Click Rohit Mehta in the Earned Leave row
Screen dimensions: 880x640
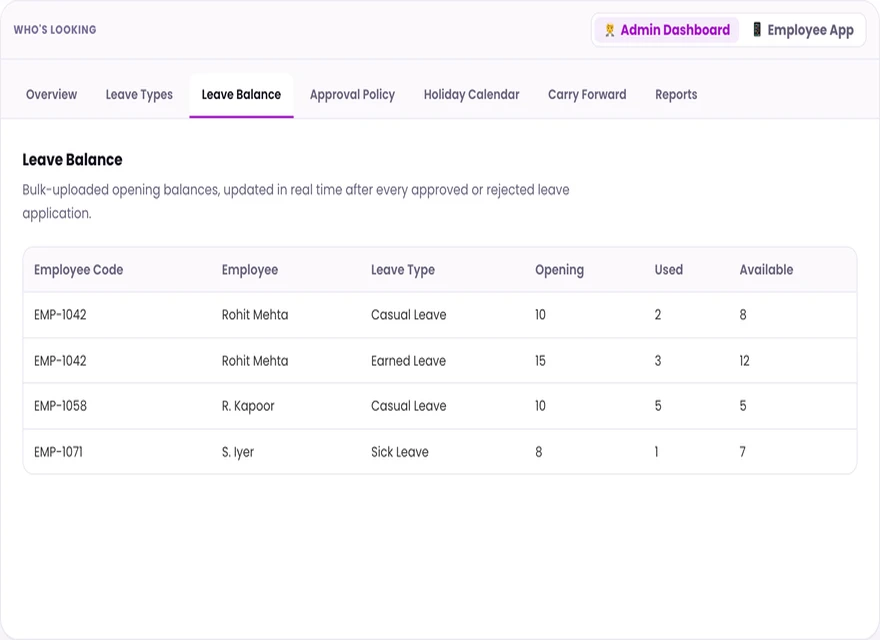[x=255, y=360]
